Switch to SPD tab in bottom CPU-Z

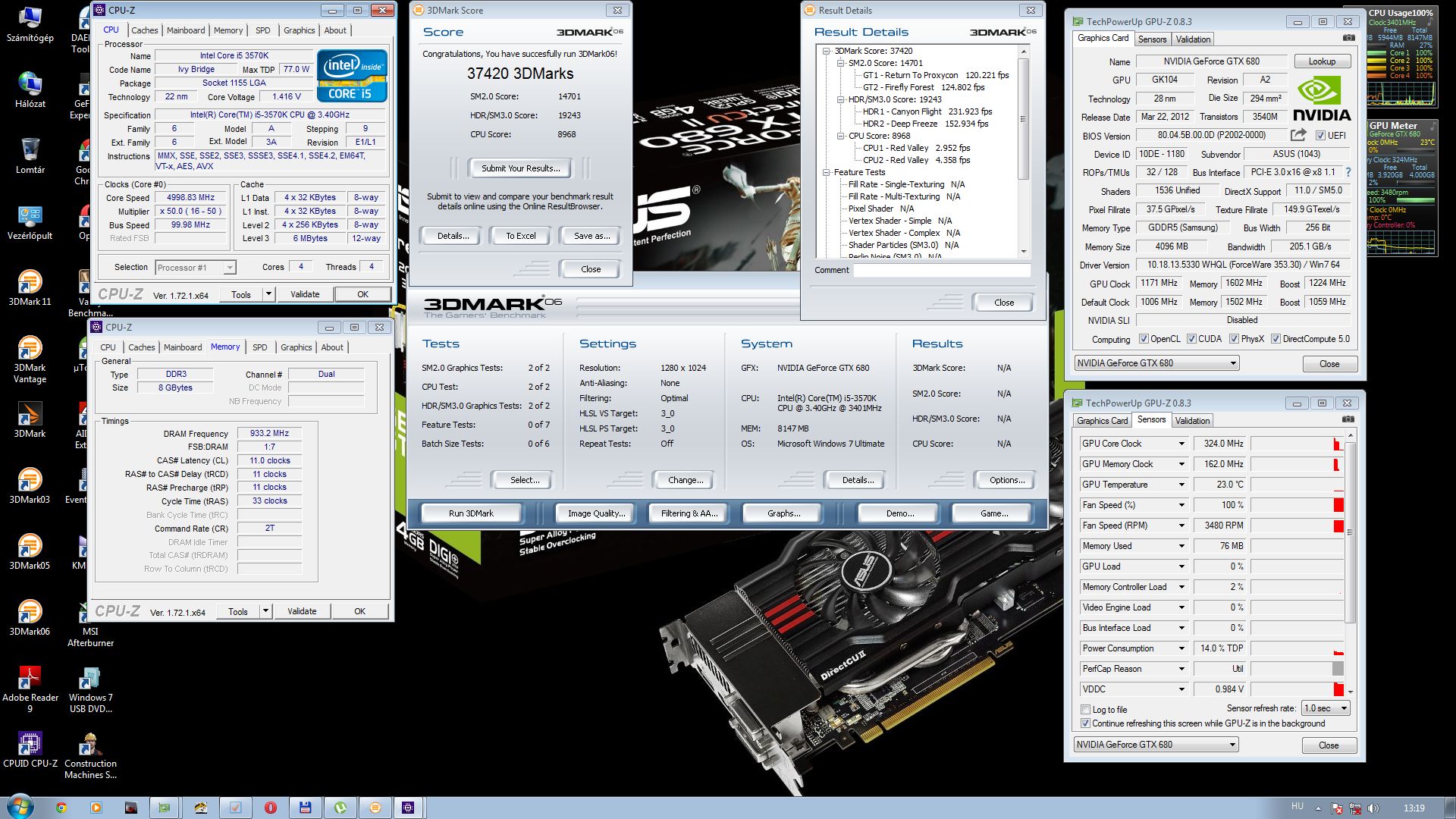click(x=260, y=347)
